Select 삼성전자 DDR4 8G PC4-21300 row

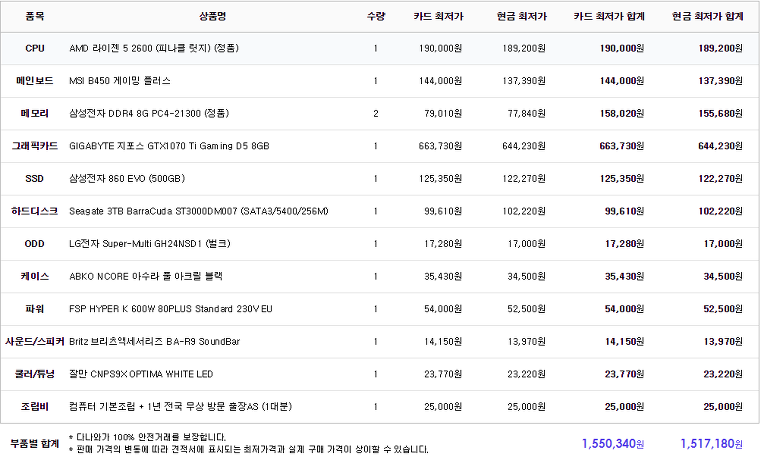(380, 114)
